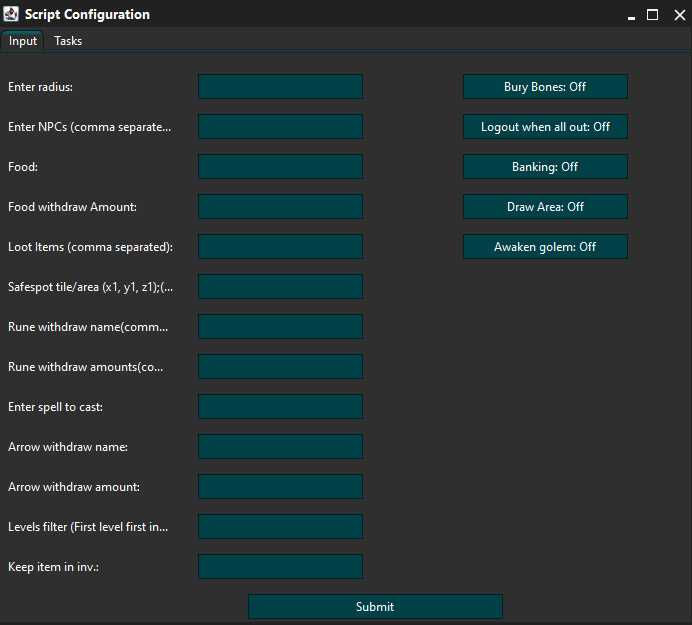Image resolution: width=692 pixels, height=625 pixels.
Task: Click the 'Loot Items (comma separated):' label
Action: coord(90,247)
